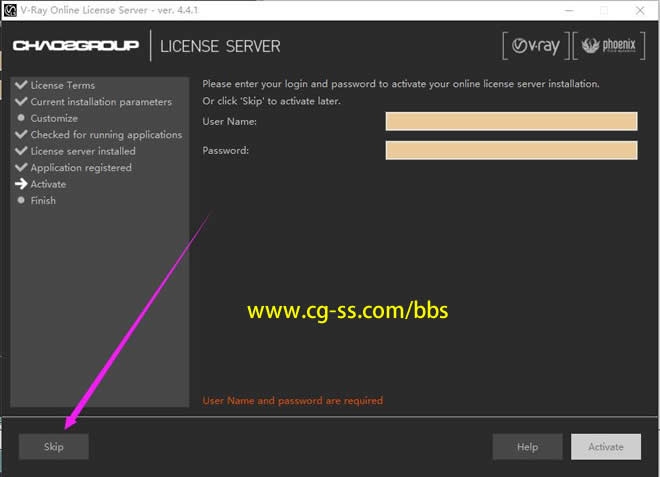Click the V-Ray title bar app icon
The width and height of the screenshot is (660, 477).
(x=9, y=10)
